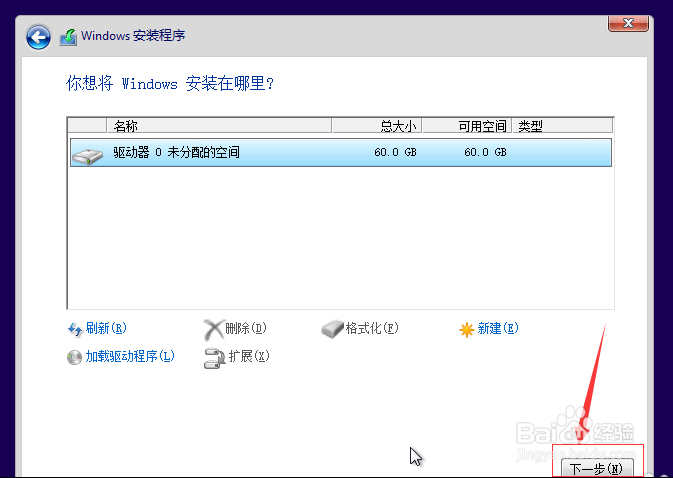Click the 下一步(N) next button

point(597,468)
